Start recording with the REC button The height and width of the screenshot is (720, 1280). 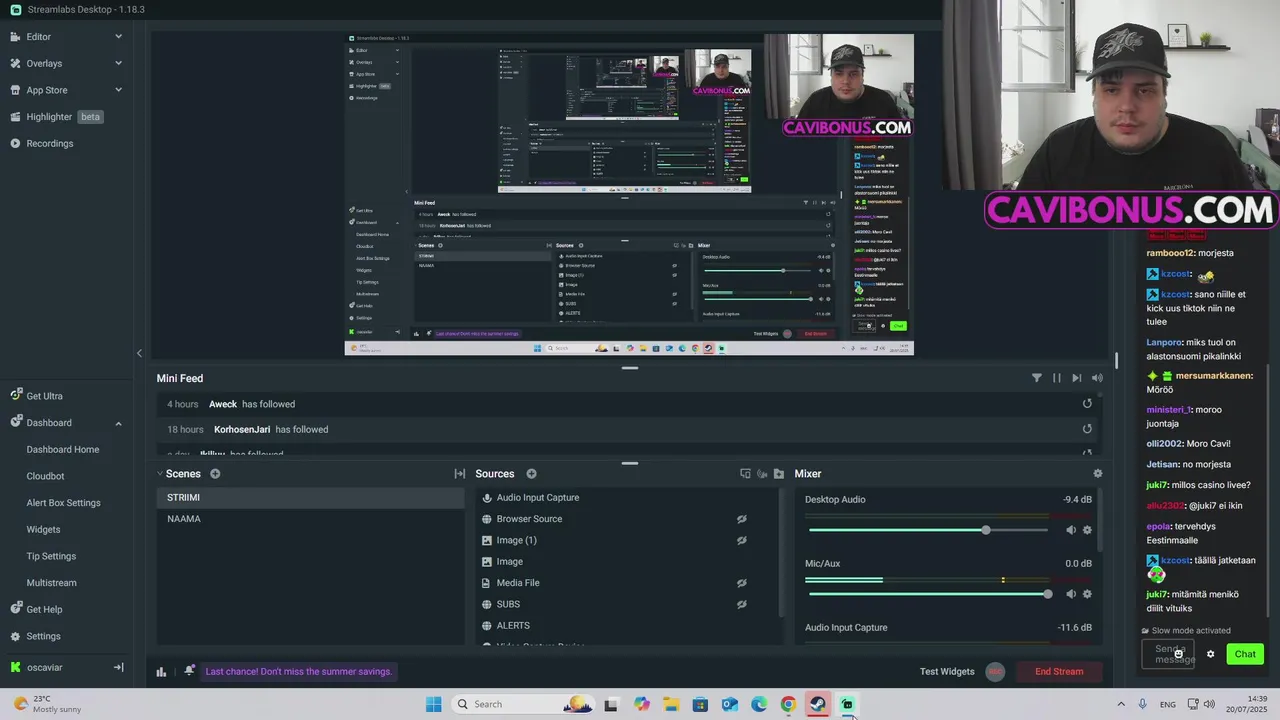995,672
